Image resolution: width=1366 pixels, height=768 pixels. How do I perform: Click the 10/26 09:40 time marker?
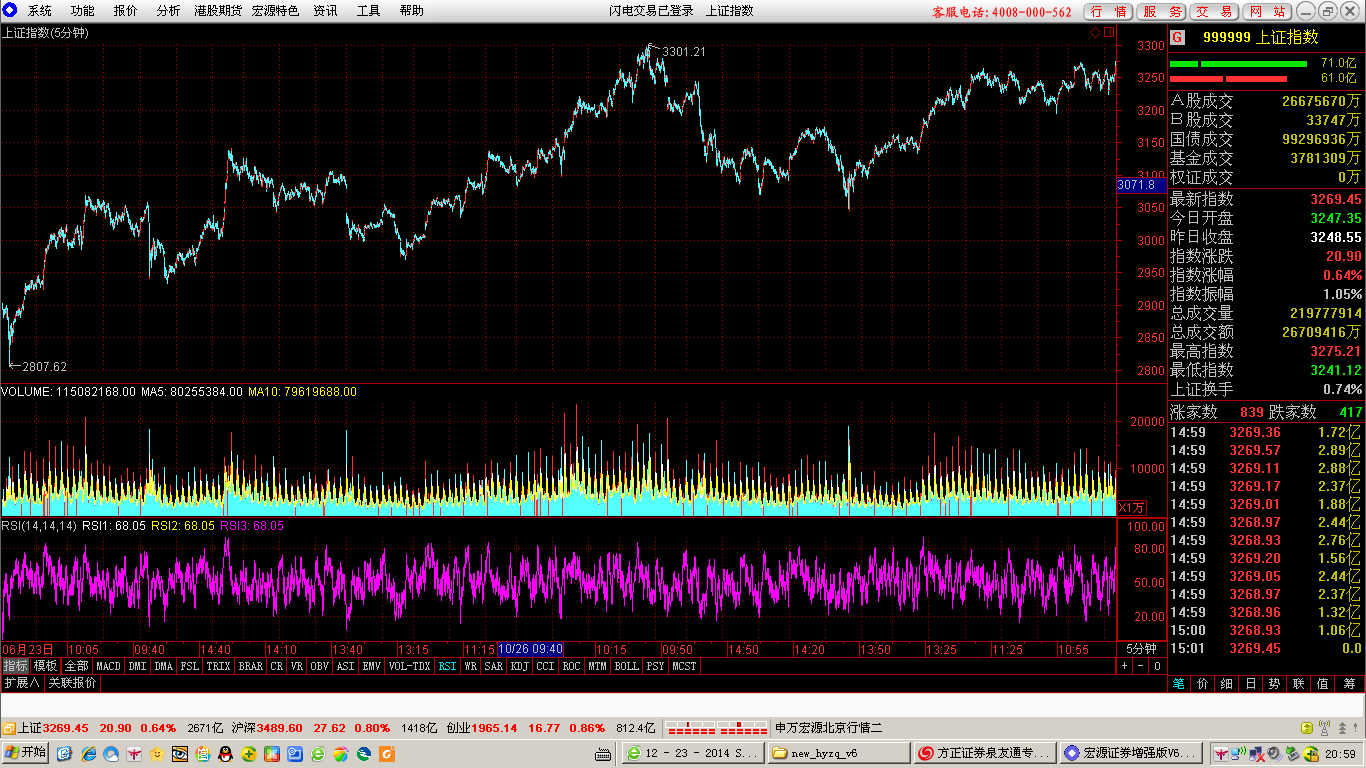(x=531, y=649)
